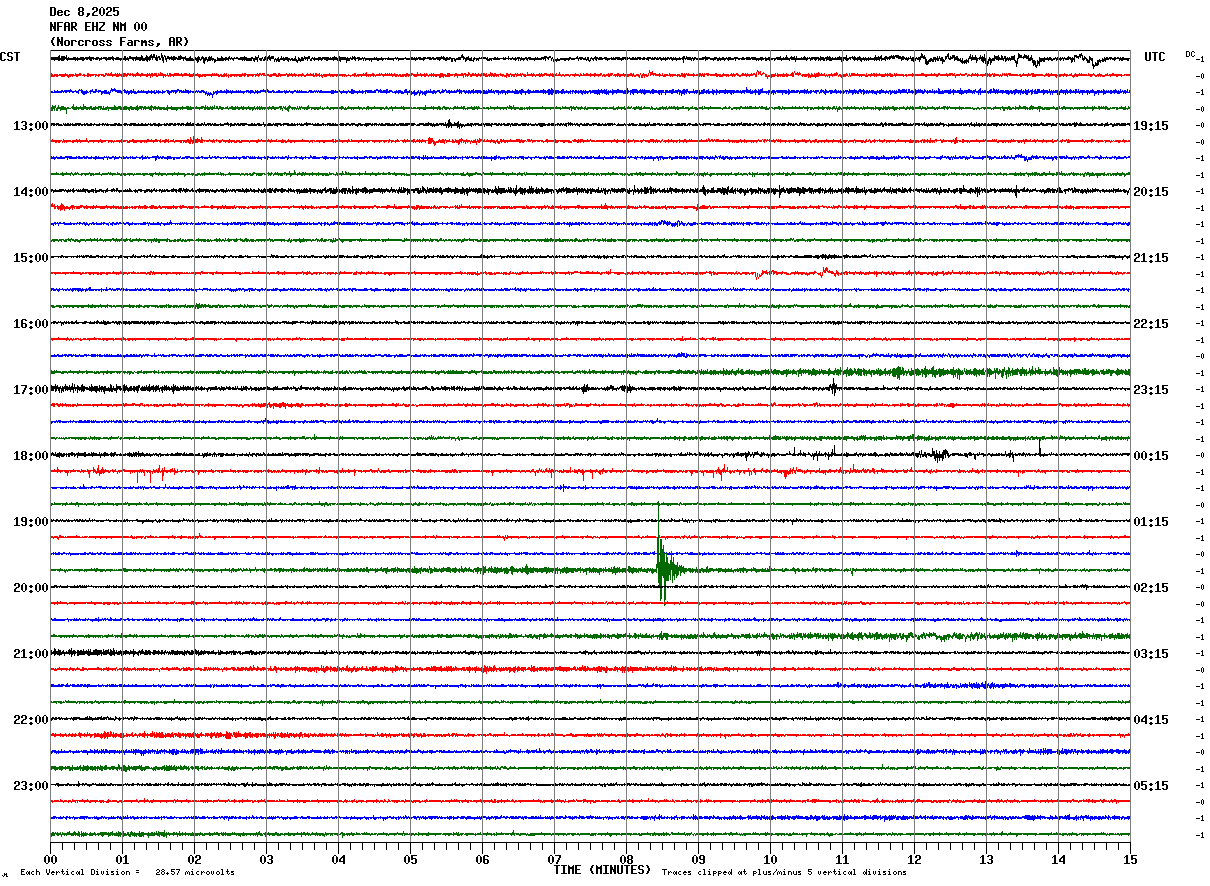Click the 'TIME (MINUTES)' axis title
The width and height of the screenshot is (1210, 886).
click(x=602, y=870)
